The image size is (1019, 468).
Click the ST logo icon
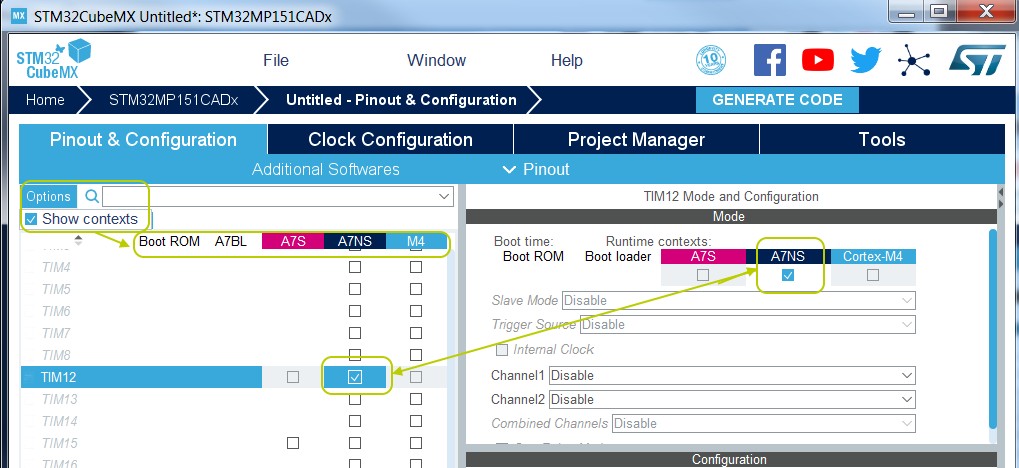point(977,60)
